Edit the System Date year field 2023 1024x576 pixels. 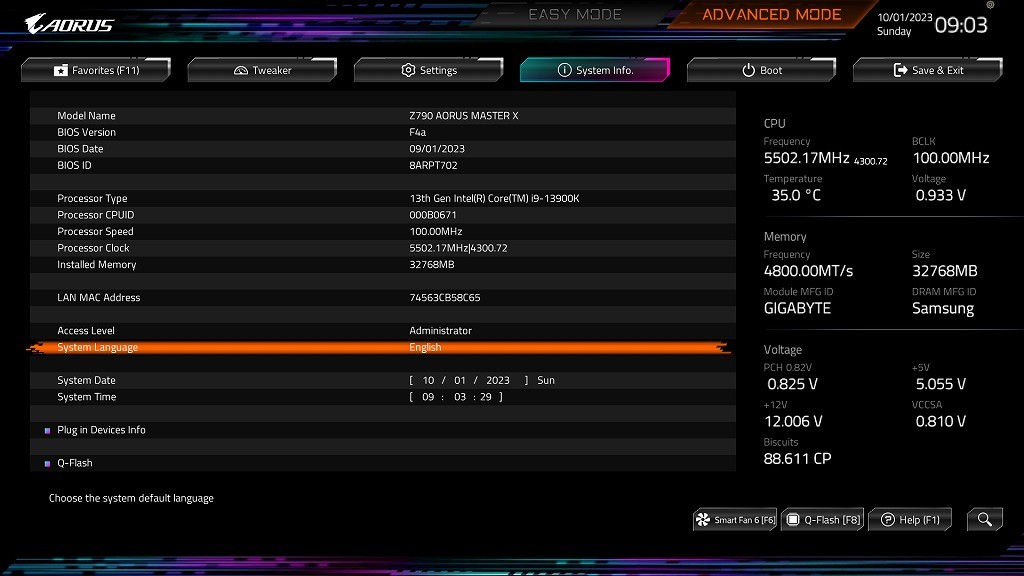point(498,380)
